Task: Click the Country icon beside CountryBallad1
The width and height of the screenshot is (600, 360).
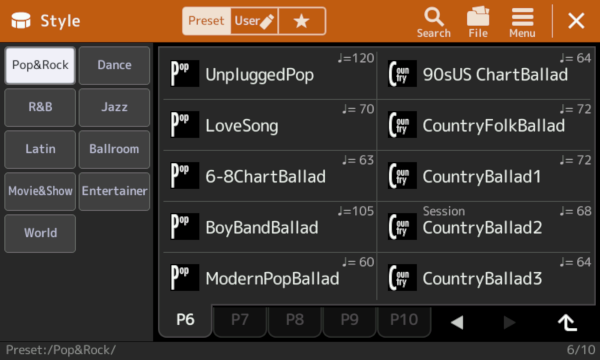Action: 402,175
